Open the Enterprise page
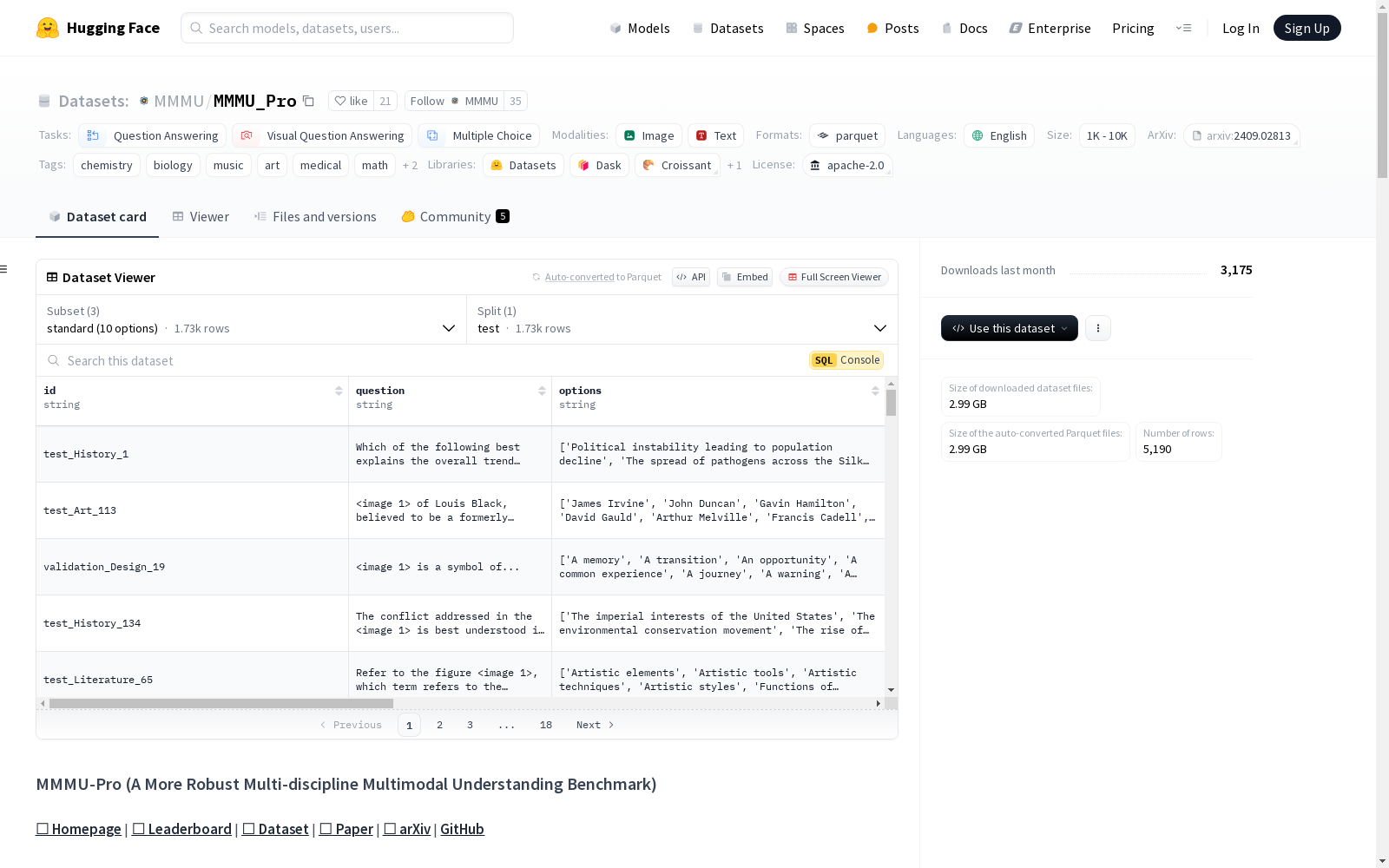 pos(1050,28)
